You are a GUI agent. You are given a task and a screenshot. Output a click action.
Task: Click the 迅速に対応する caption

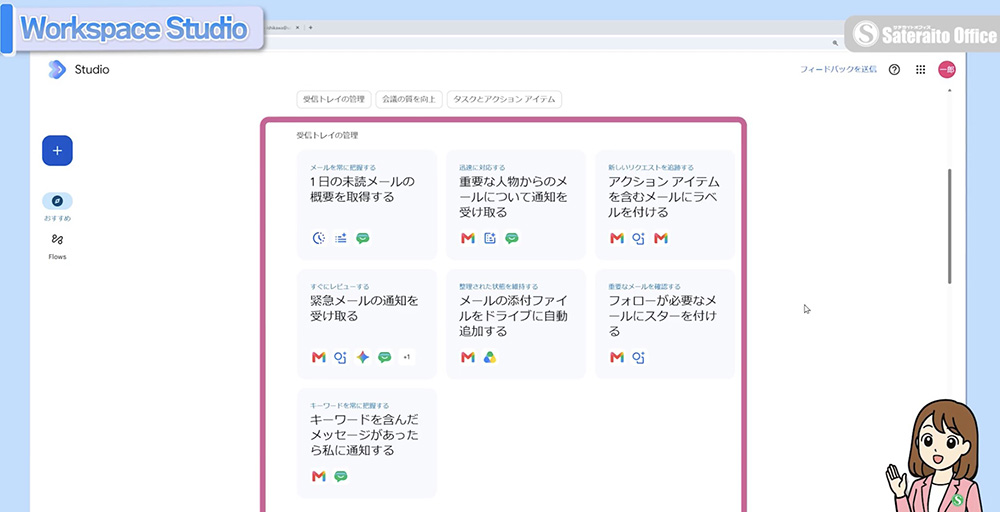click(482, 168)
